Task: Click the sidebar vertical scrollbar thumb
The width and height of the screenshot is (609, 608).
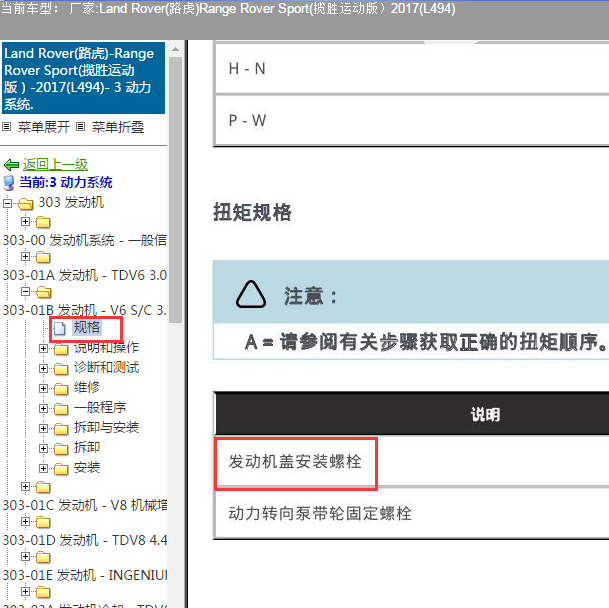Action: [175, 190]
